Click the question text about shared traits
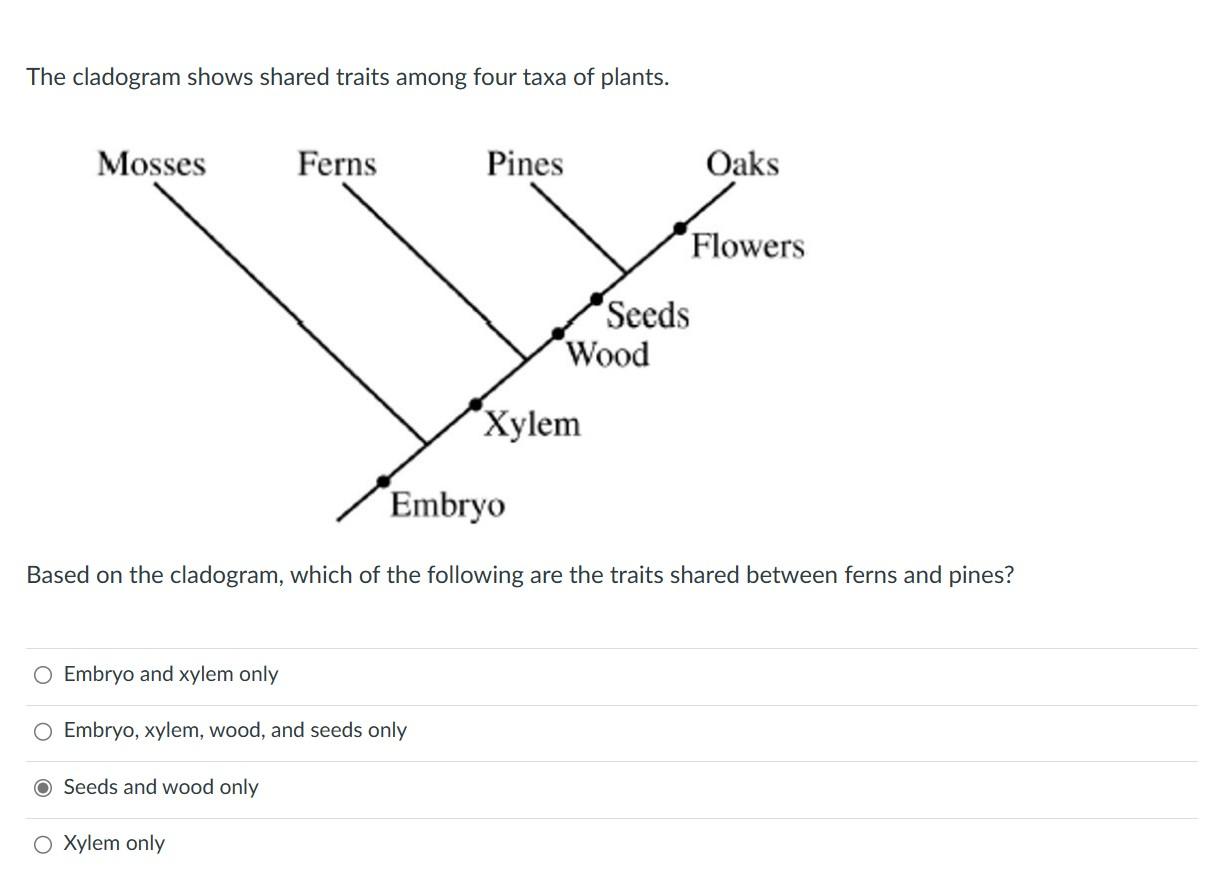 [520, 575]
